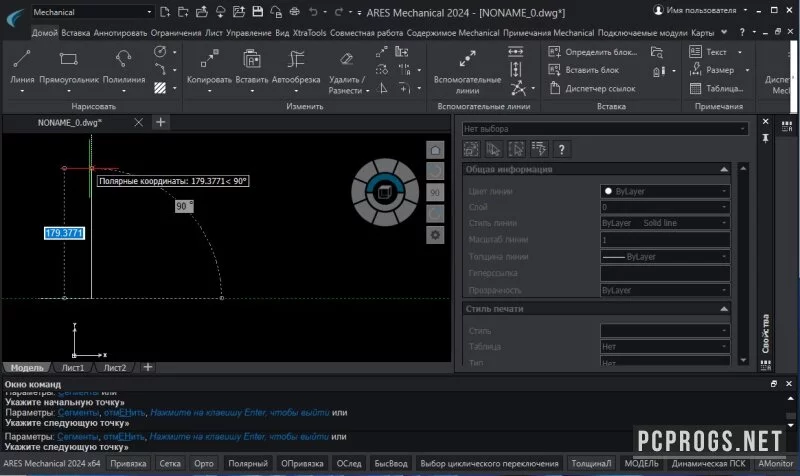Click the Вставить paste tool
The height and width of the screenshot is (476, 800).
click(x=252, y=68)
